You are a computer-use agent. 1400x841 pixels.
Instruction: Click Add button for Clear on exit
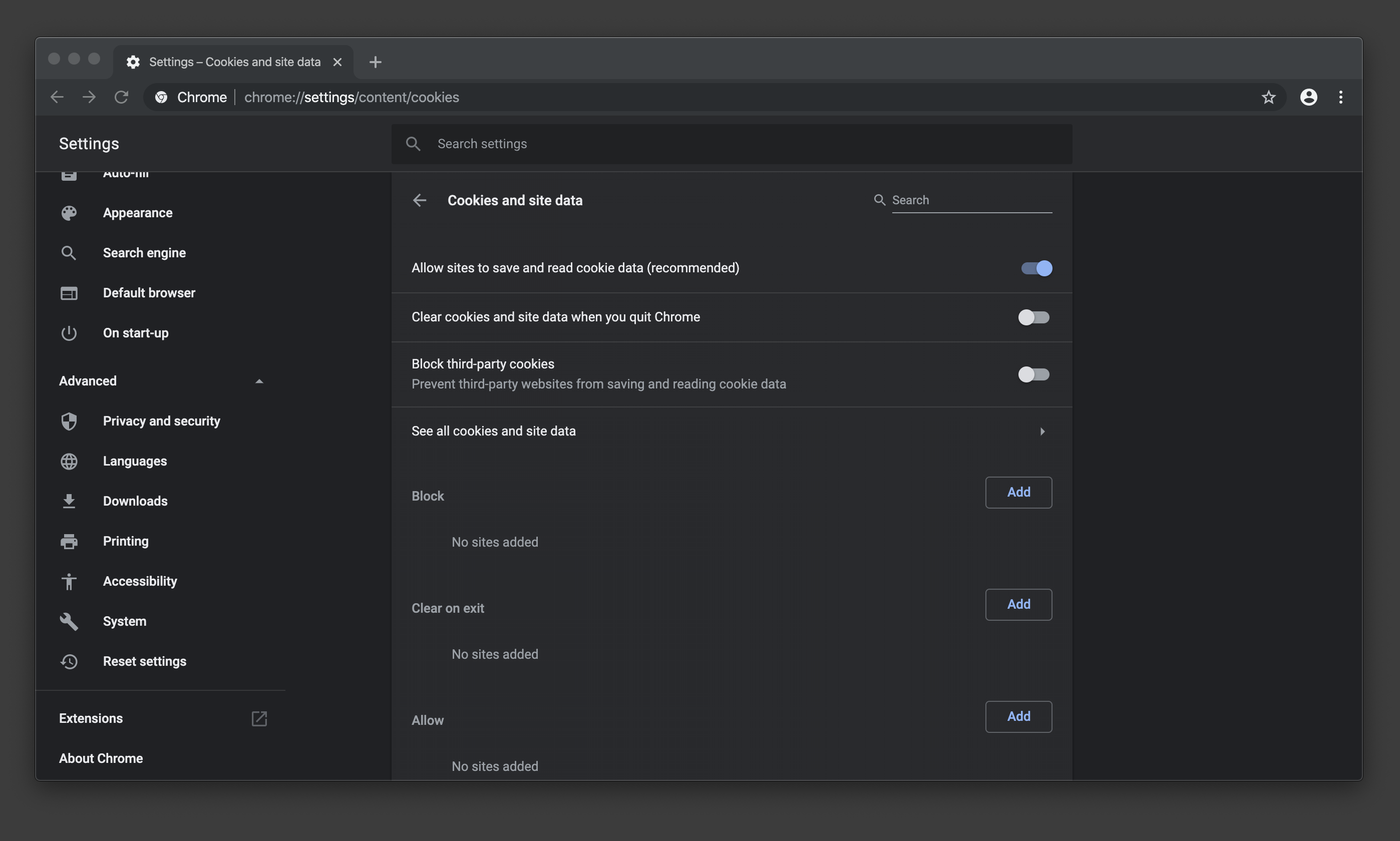click(x=1018, y=605)
